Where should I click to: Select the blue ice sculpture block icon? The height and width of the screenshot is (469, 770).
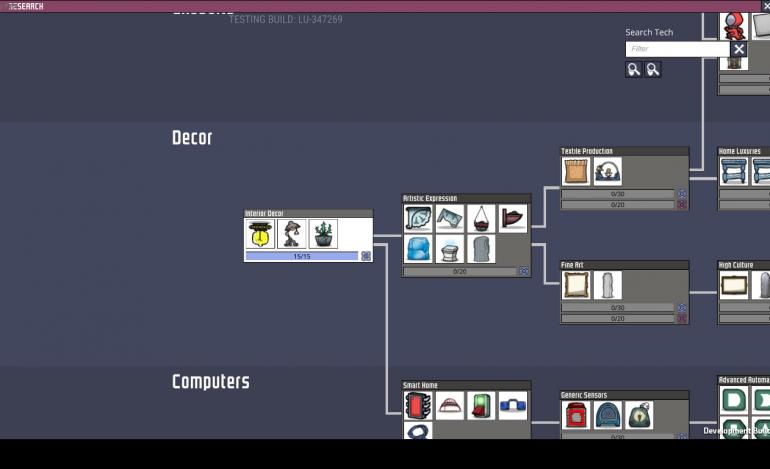point(418,248)
